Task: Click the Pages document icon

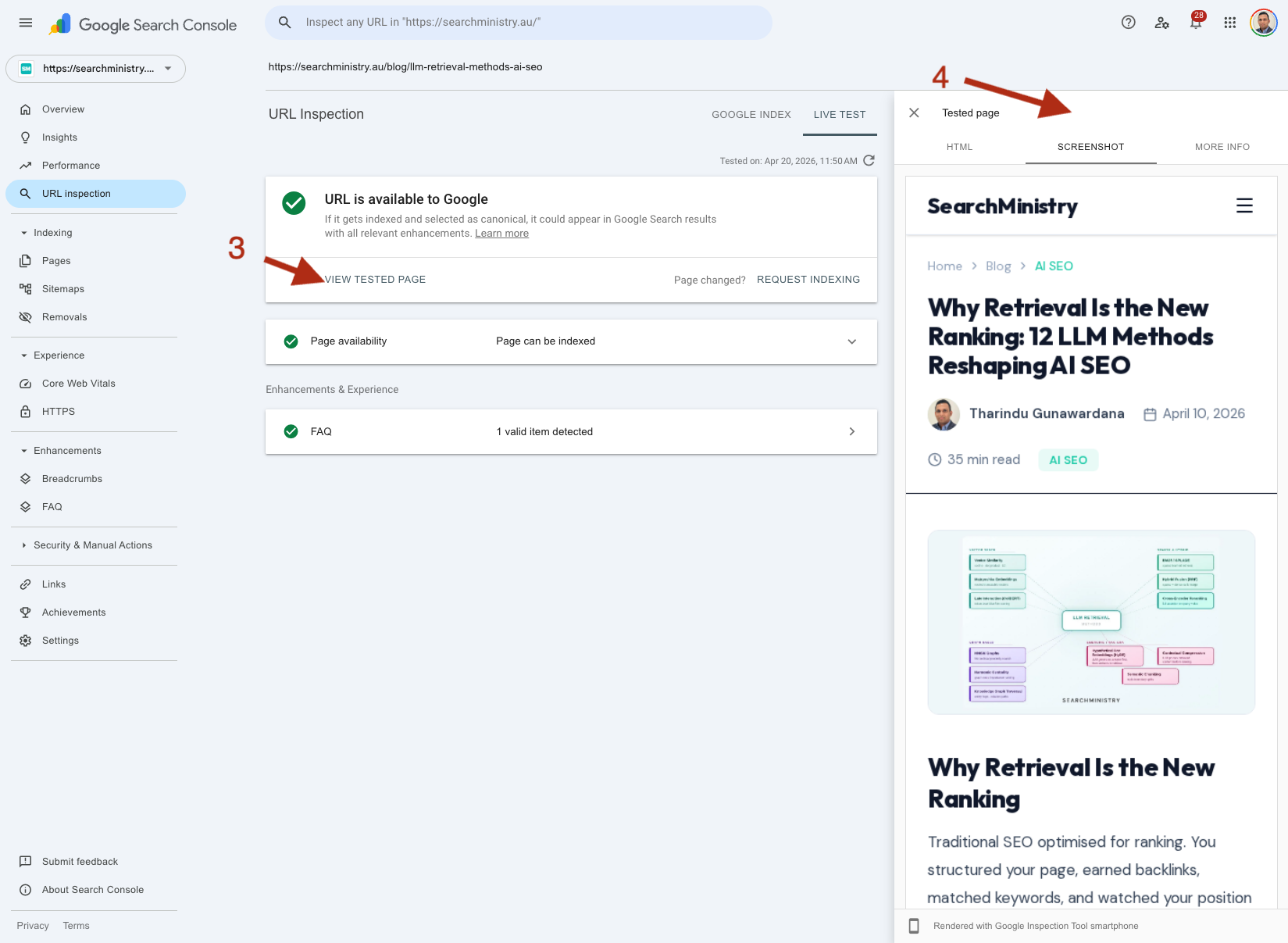Action: click(26, 261)
